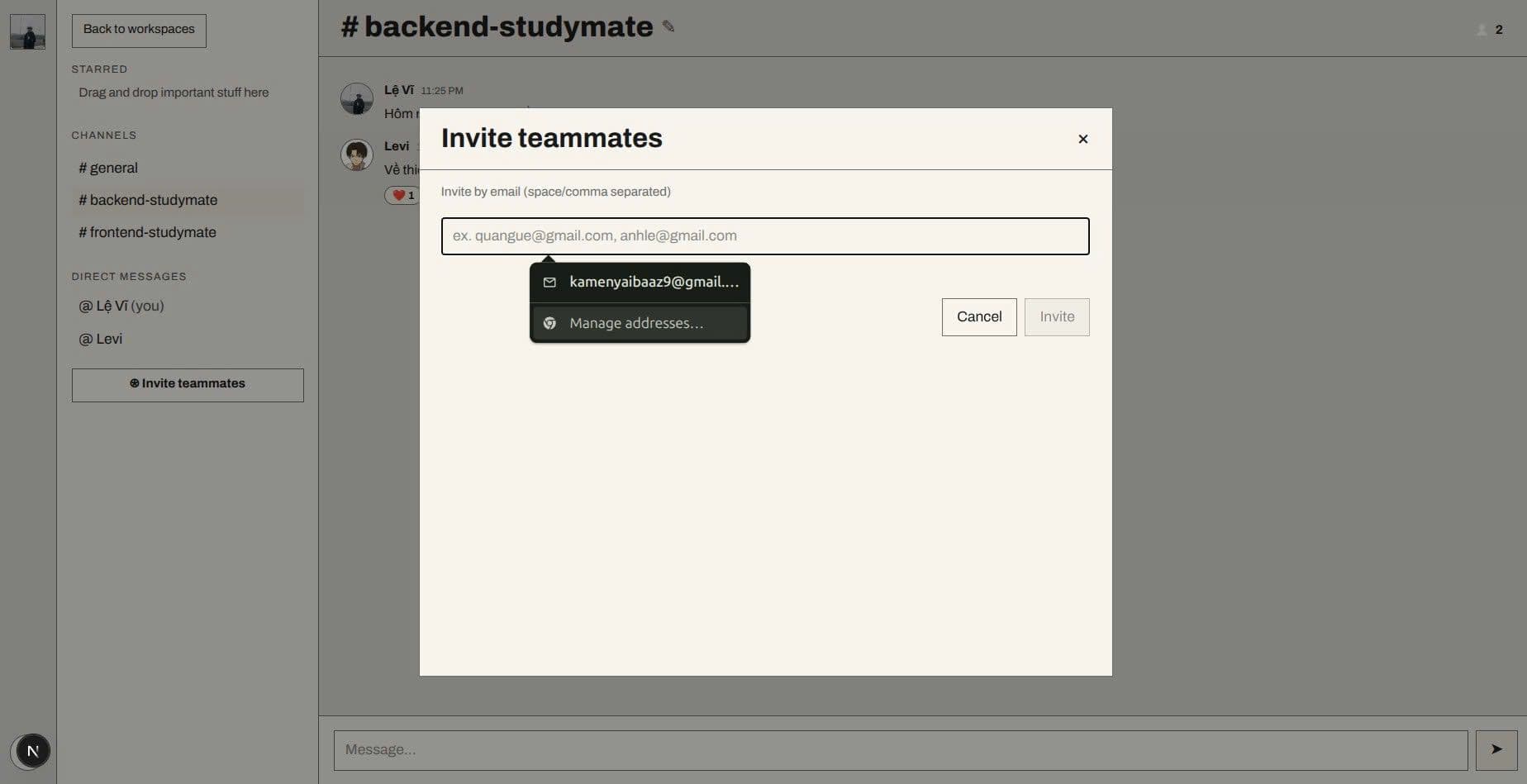
Task: Click the user avatar at top-left
Action: click(27, 32)
